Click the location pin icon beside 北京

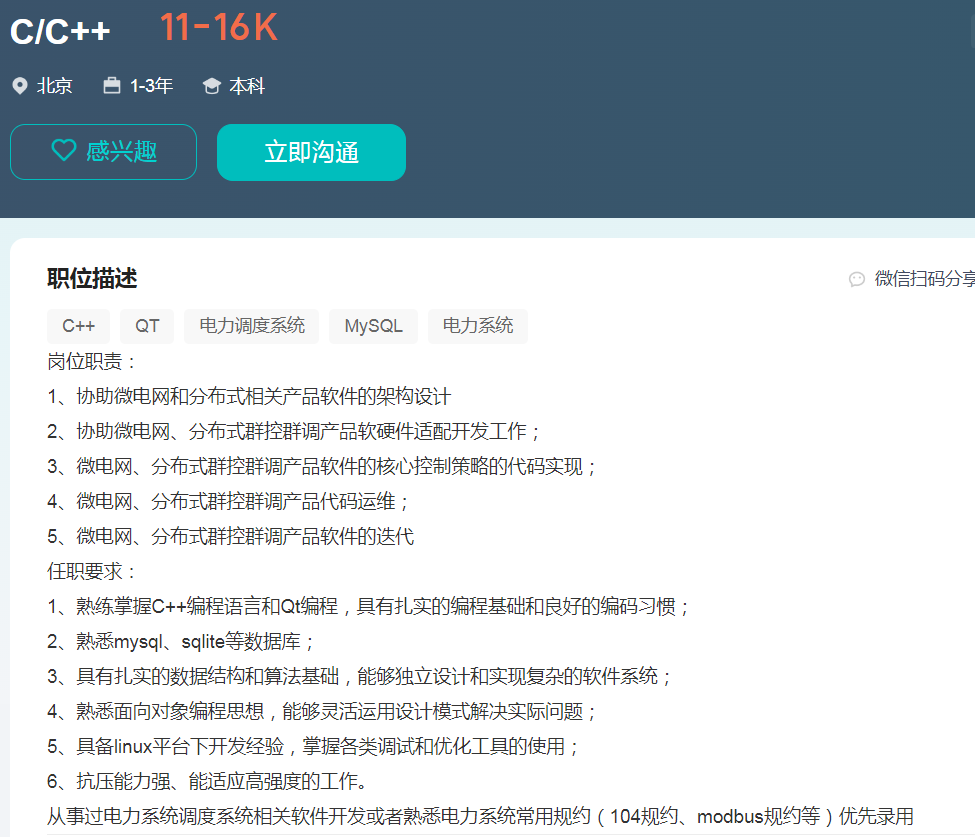tap(19, 86)
